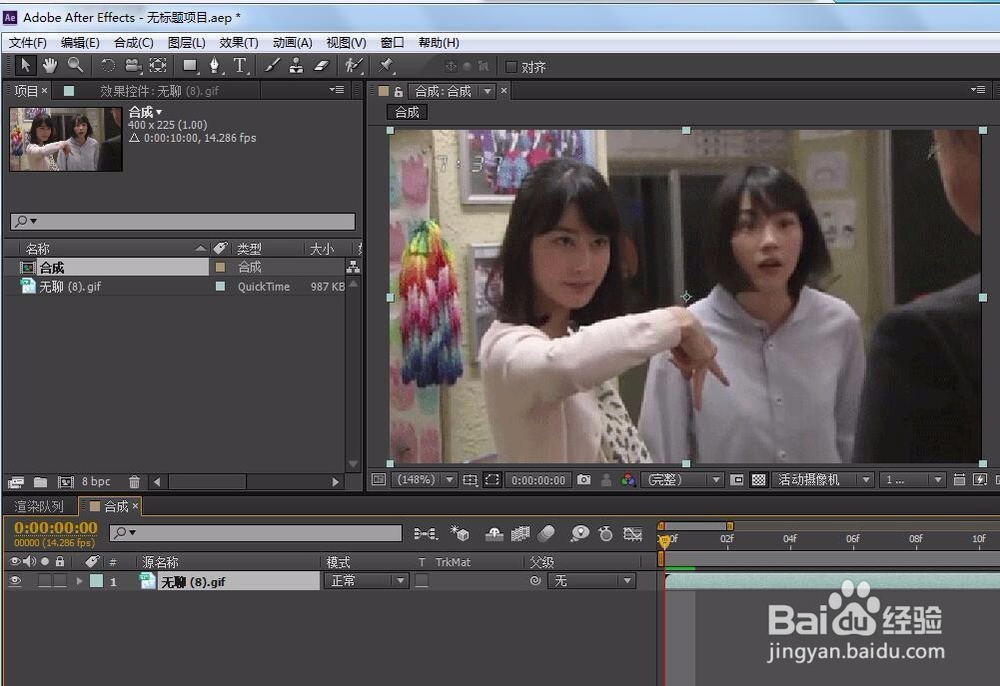The image size is (1000, 686).
Task: Open the 合成(C) menu
Action: click(133, 43)
